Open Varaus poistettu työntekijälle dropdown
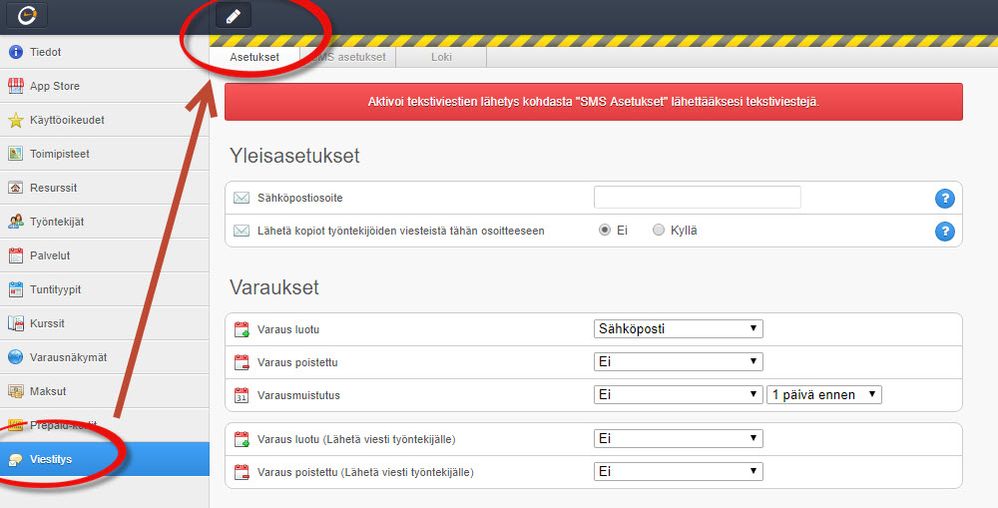Image resolution: width=998 pixels, height=508 pixels. coord(678,472)
